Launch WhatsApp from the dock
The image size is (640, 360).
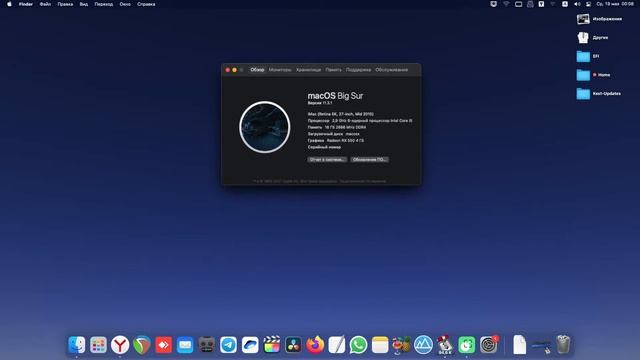(358, 345)
